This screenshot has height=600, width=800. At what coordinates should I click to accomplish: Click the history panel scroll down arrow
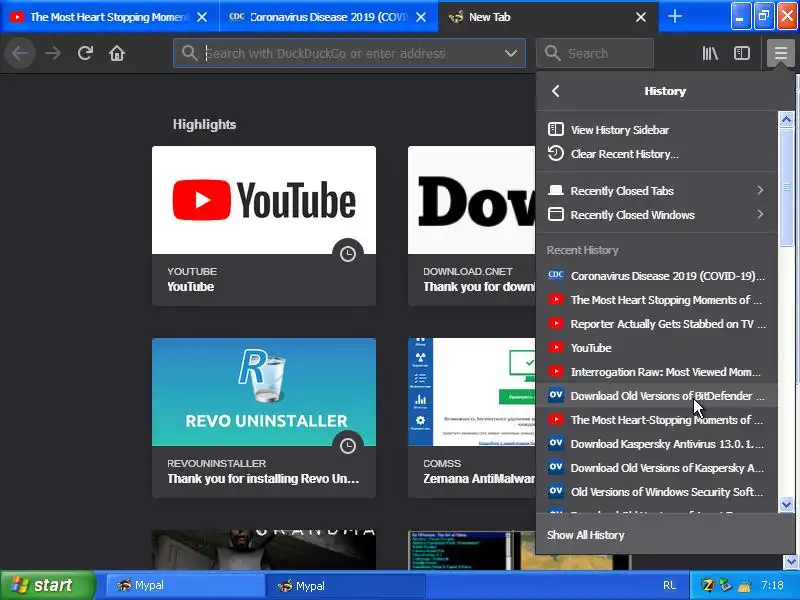pyautogui.click(x=786, y=504)
